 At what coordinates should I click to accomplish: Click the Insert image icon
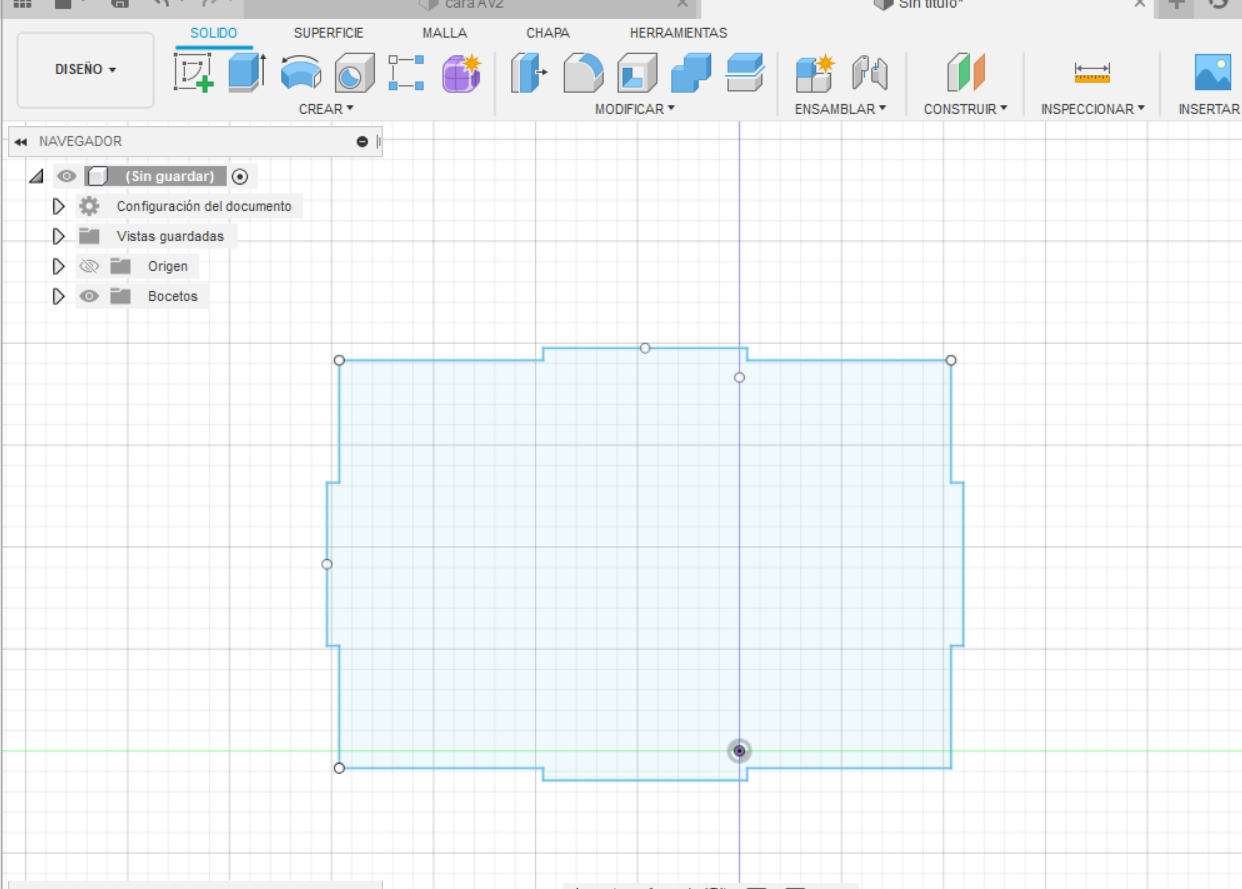[x=1213, y=73]
